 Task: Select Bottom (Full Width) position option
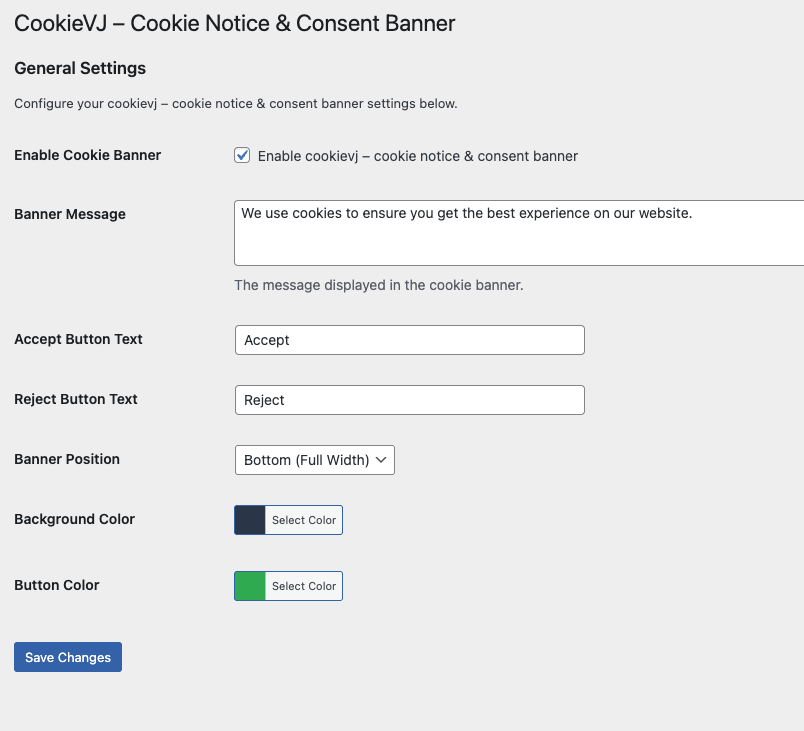pos(314,460)
